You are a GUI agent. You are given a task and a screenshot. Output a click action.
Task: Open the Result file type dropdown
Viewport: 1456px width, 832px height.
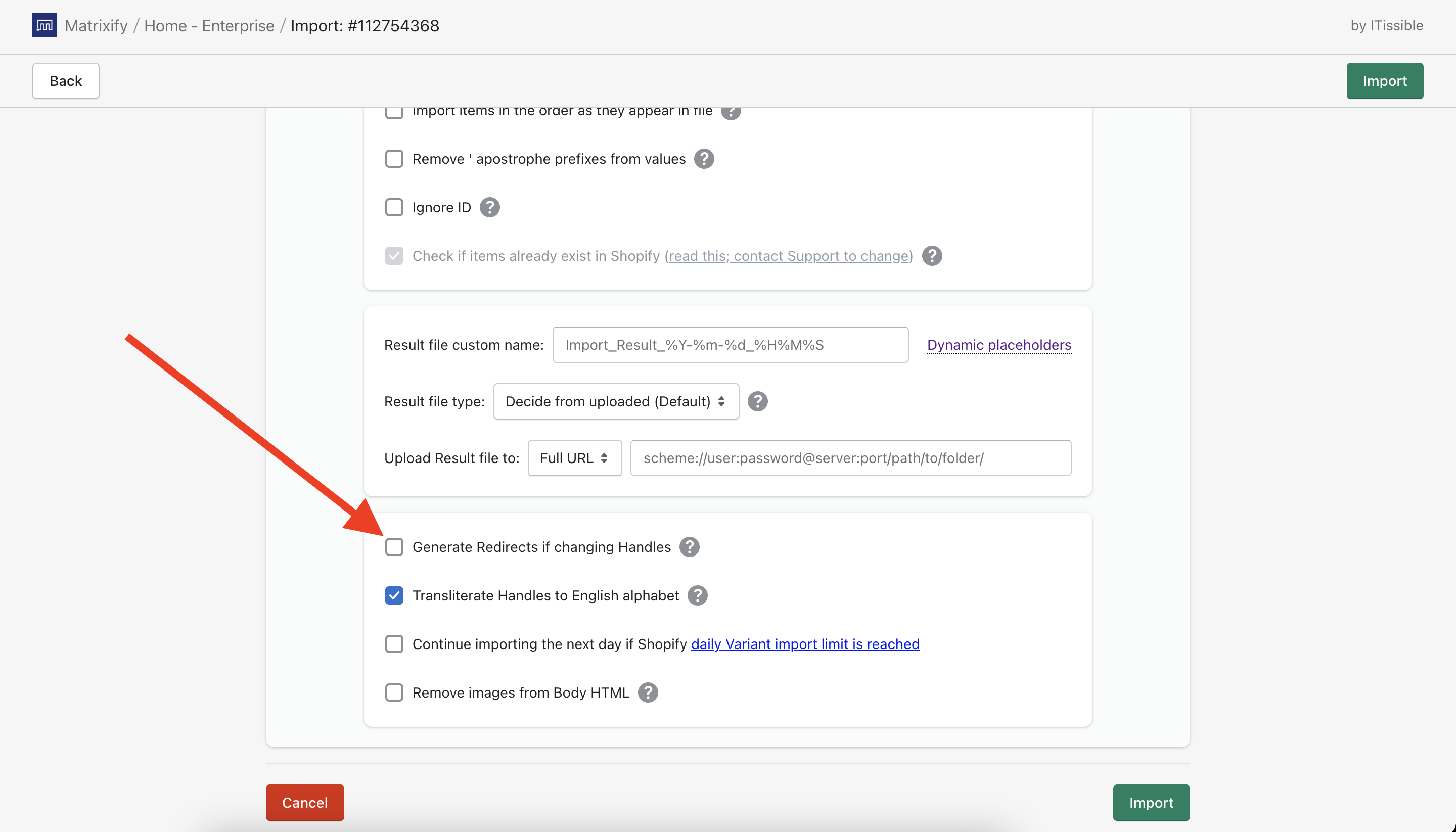tap(615, 402)
